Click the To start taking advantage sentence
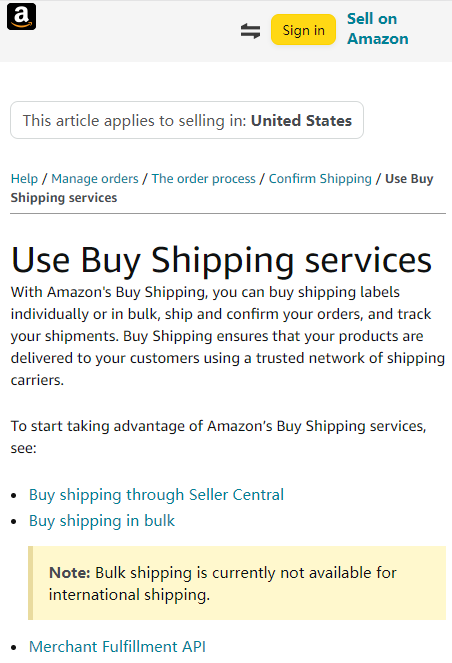 click(218, 437)
